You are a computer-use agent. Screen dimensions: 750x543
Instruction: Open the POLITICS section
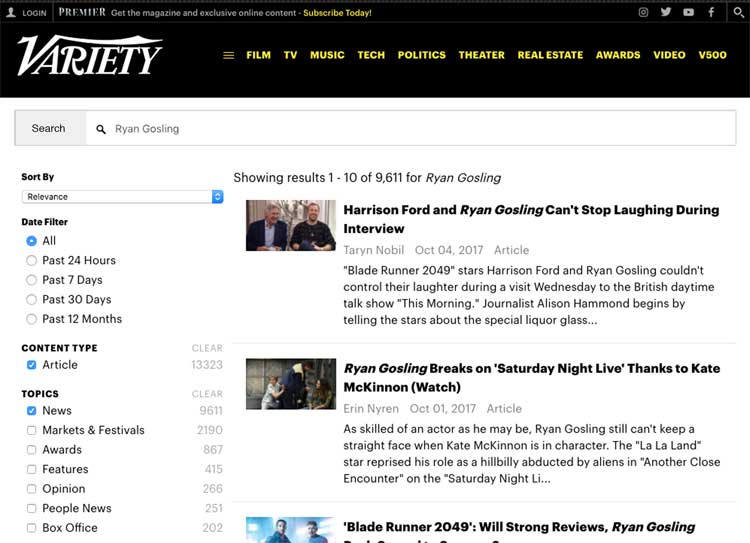click(x=421, y=55)
